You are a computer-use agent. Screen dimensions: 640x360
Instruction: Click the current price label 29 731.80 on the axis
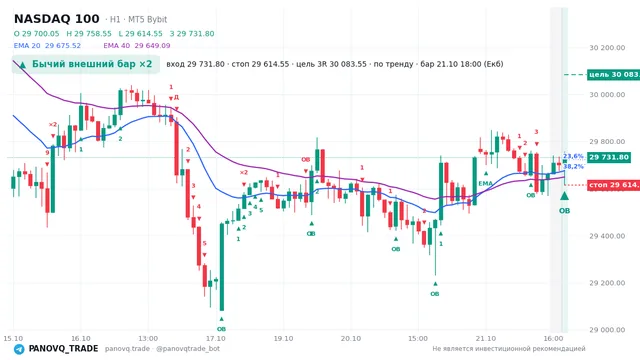tap(609, 157)
